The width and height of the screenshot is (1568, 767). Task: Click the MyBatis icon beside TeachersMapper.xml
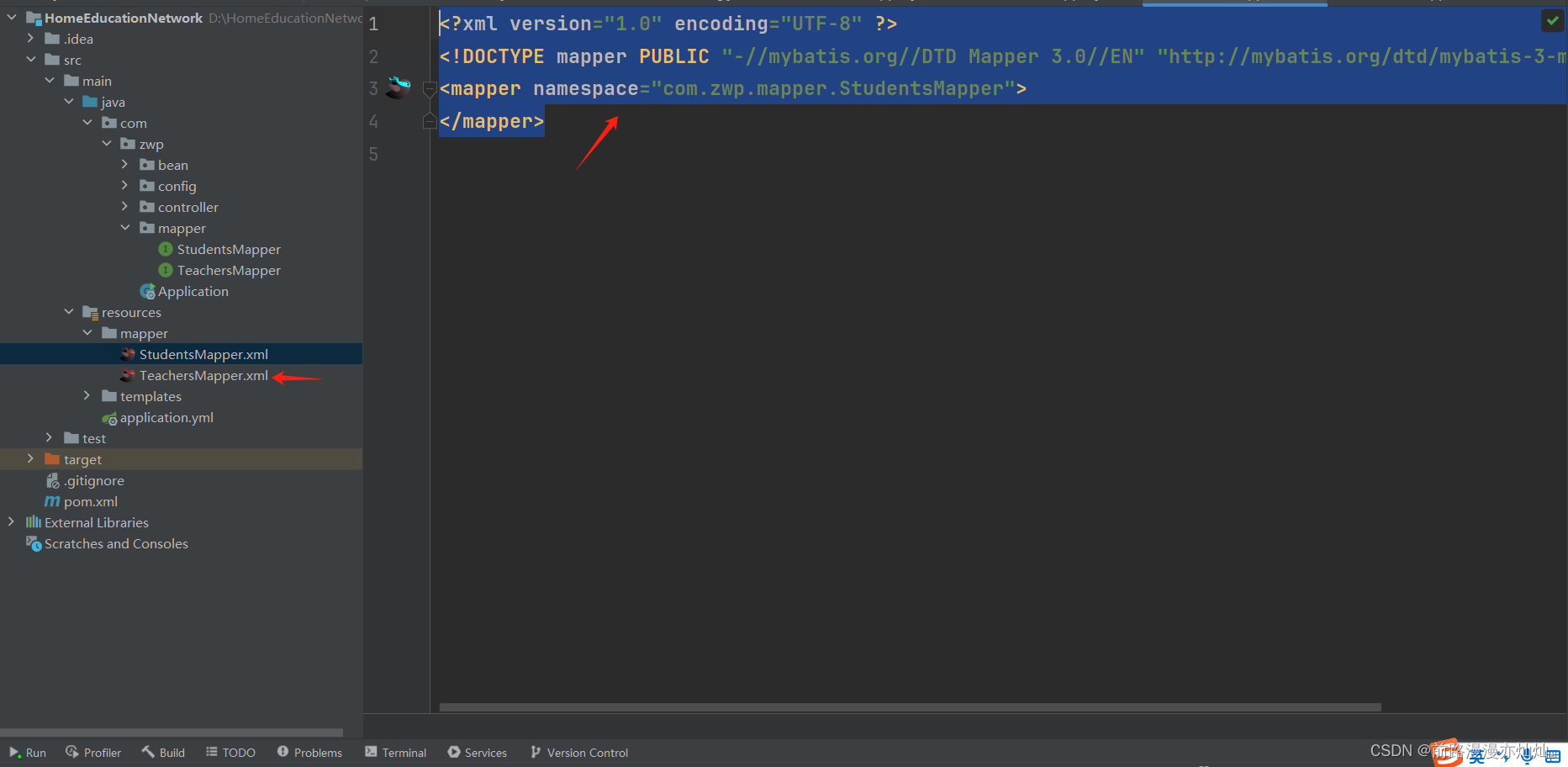pos(128,375)
